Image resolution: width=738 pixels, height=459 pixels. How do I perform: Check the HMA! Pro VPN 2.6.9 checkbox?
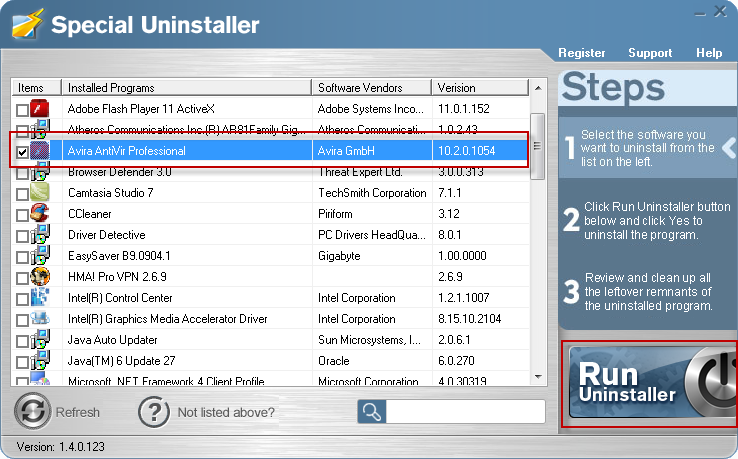tap(22, 278)
